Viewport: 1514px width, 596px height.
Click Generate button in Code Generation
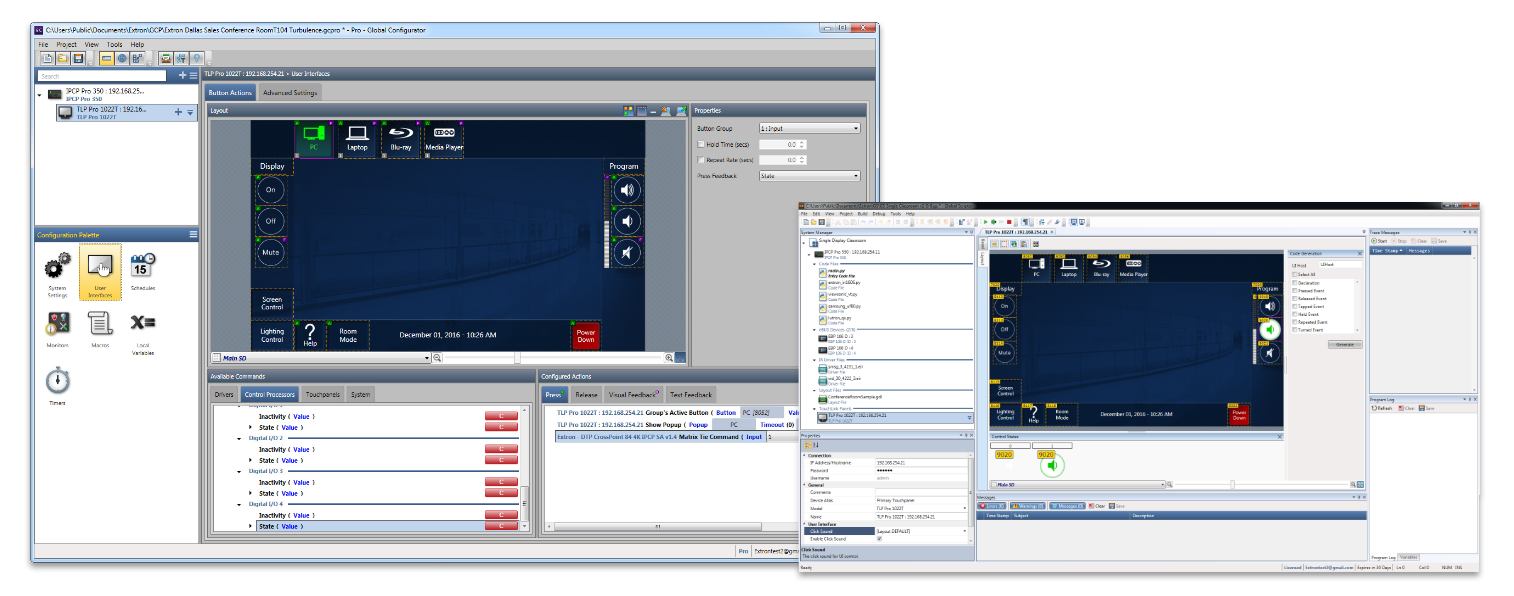pyautogui.click(x=1345, y=344)
